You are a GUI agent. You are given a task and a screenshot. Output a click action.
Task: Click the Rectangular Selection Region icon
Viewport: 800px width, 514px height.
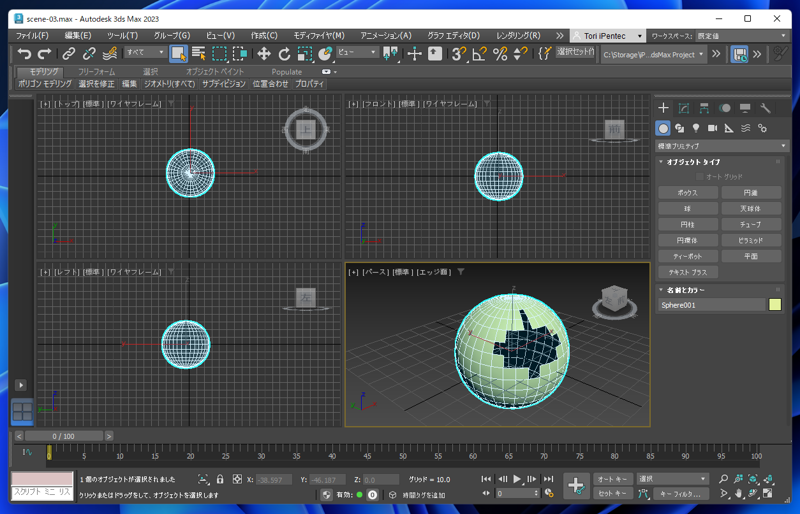pyautogui.click(x=219, y=53)
